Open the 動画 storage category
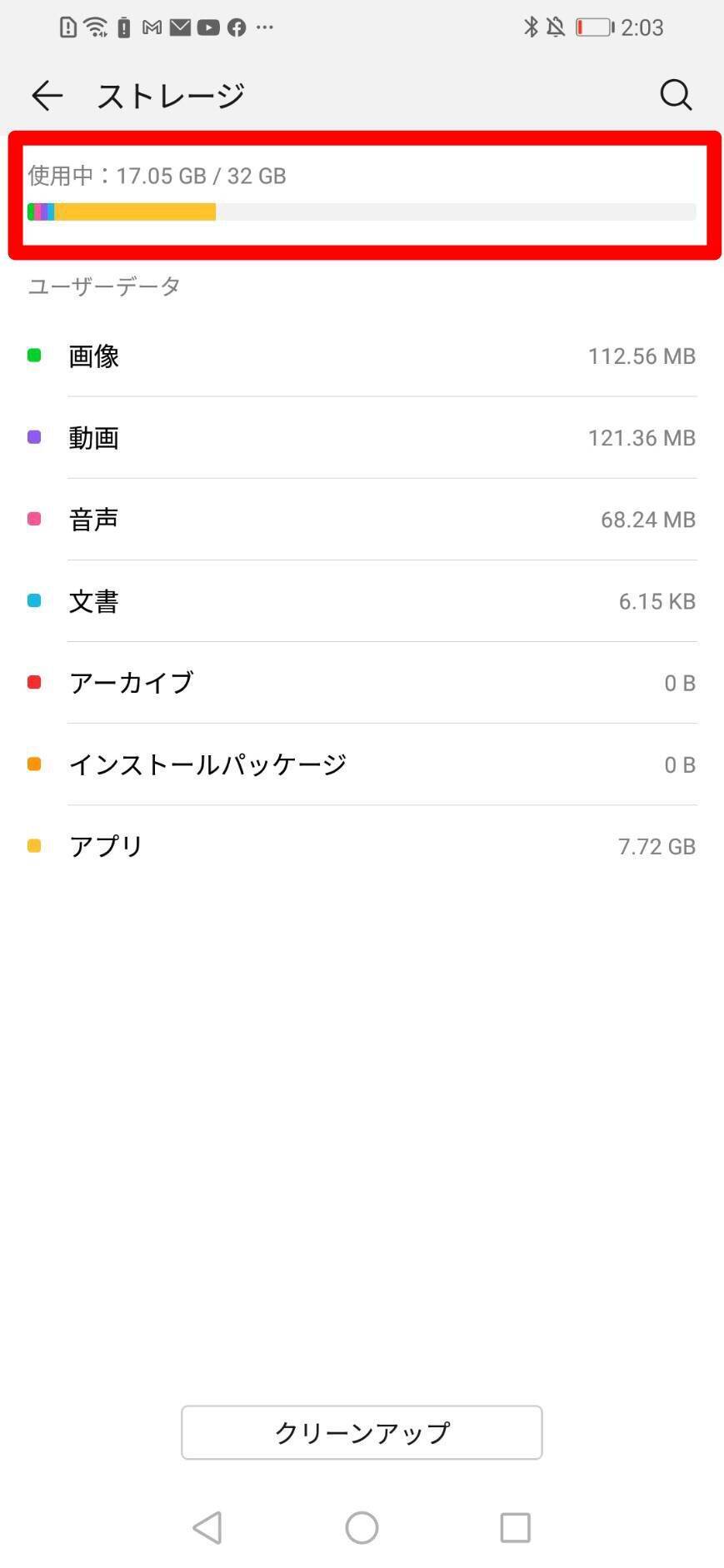The height and width of the screenshot is (1568, 724). [362, 438]
